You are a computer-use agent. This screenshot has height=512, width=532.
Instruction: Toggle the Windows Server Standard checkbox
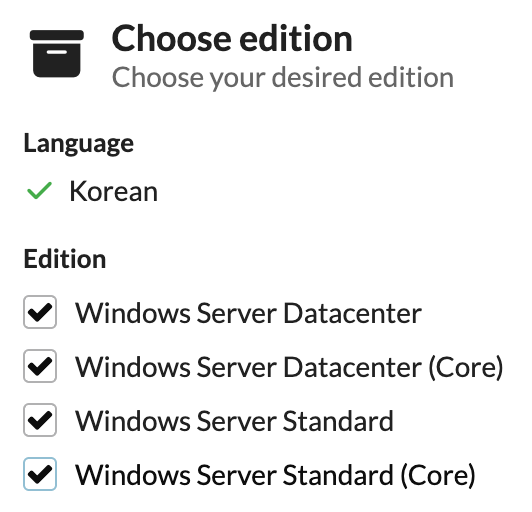coord(40,420)
